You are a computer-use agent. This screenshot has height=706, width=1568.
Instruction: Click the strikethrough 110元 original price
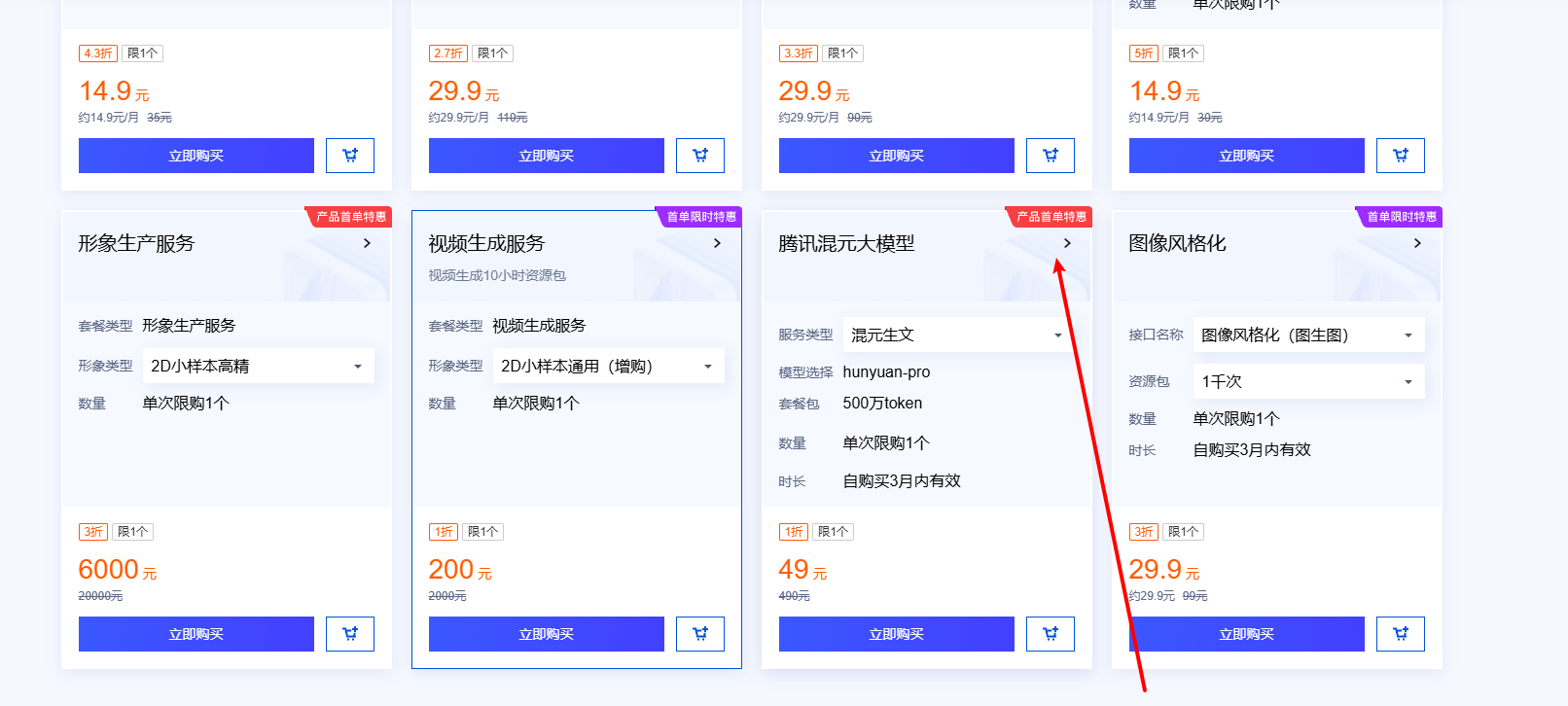tap(513, 118)
